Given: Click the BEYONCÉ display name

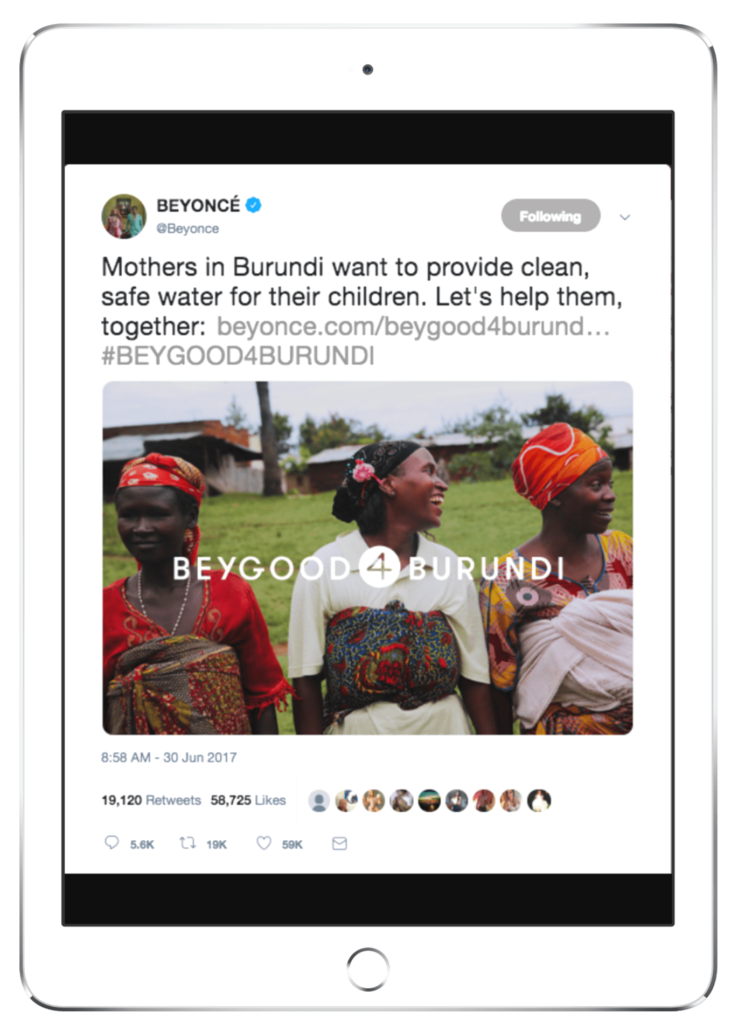Looking at the screenshot, I should tap(198, 206).
